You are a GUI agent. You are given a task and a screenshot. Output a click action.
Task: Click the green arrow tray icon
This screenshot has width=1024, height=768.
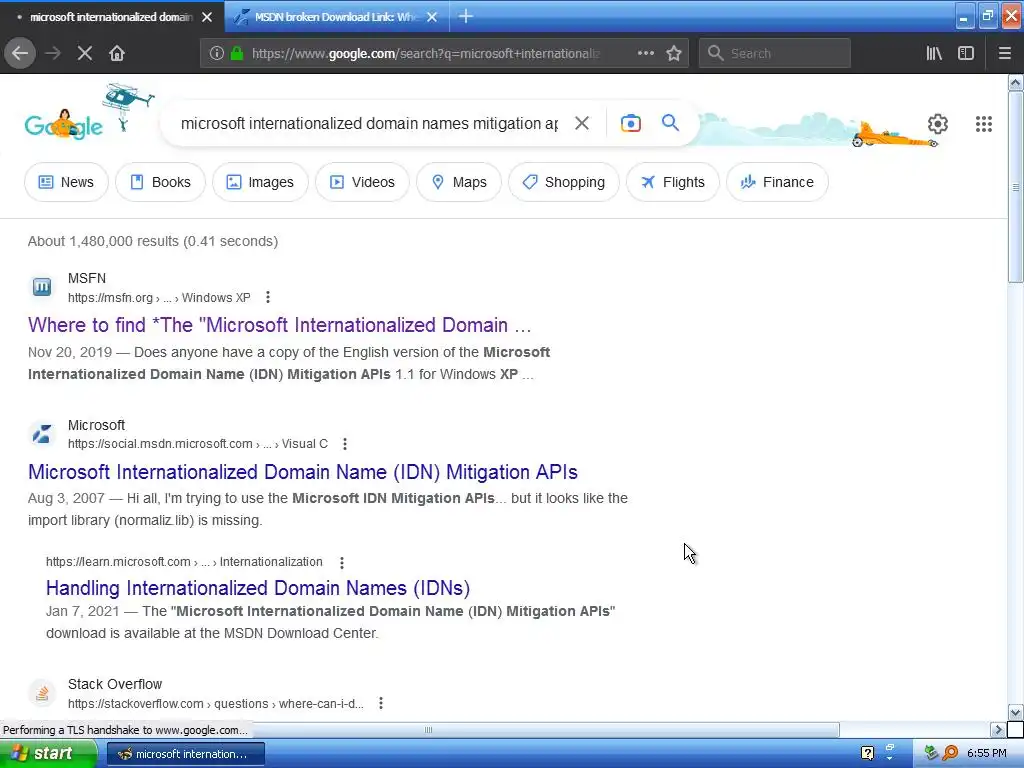931,754
